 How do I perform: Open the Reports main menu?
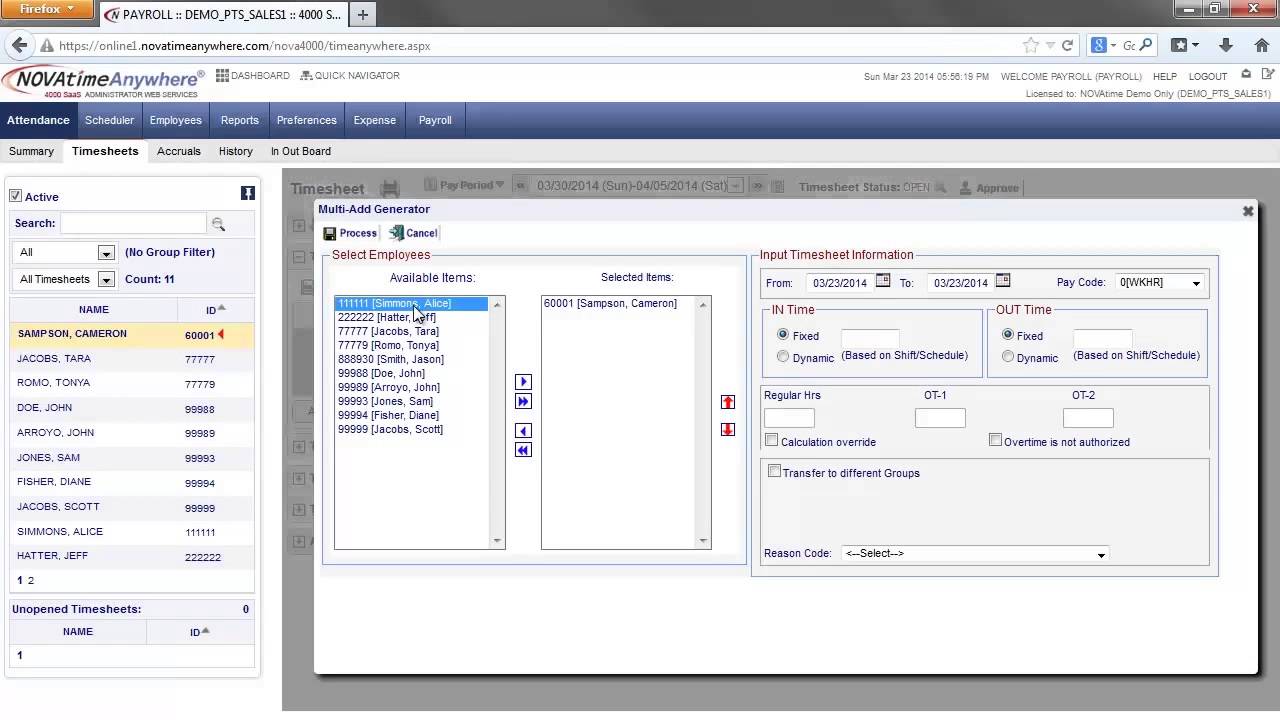(x=240, y=120)
